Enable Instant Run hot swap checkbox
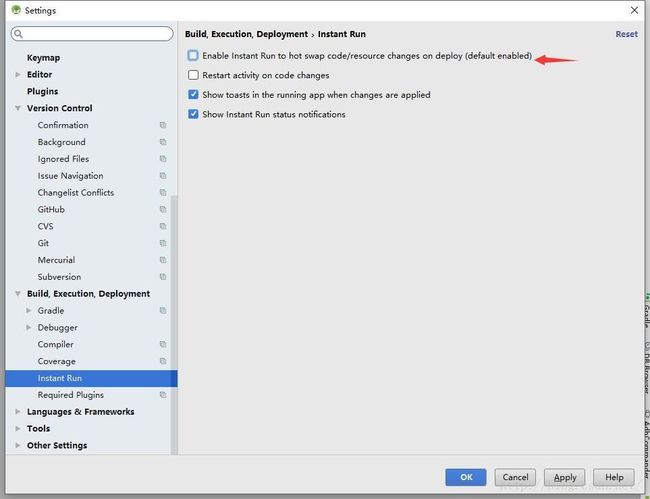Image resolution: width=650 pixels, height=499 pixels. pos(193,56)
